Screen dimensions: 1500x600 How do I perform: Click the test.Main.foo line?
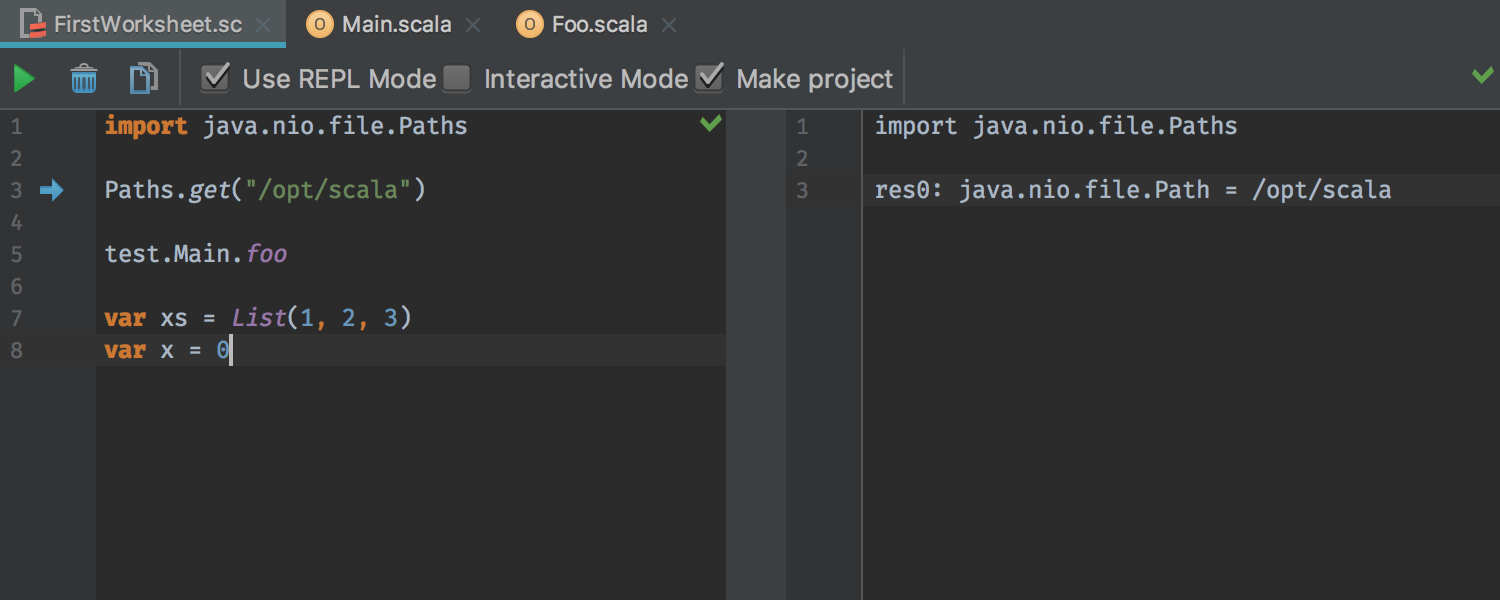[196, 254]
